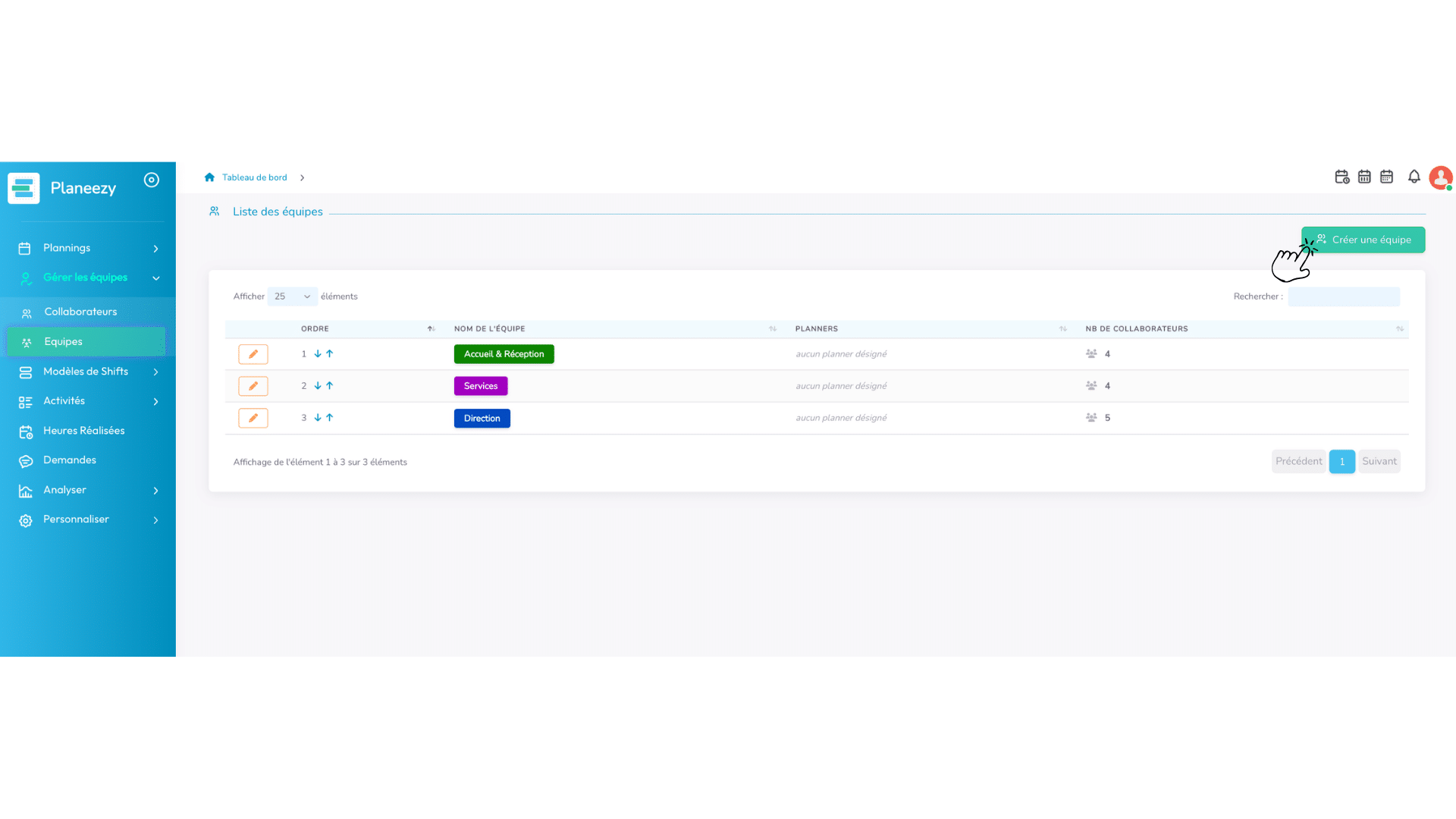Screen dimensions: 1456x819
Task: Click Créer une équipe button
Action: point(1363,240)
